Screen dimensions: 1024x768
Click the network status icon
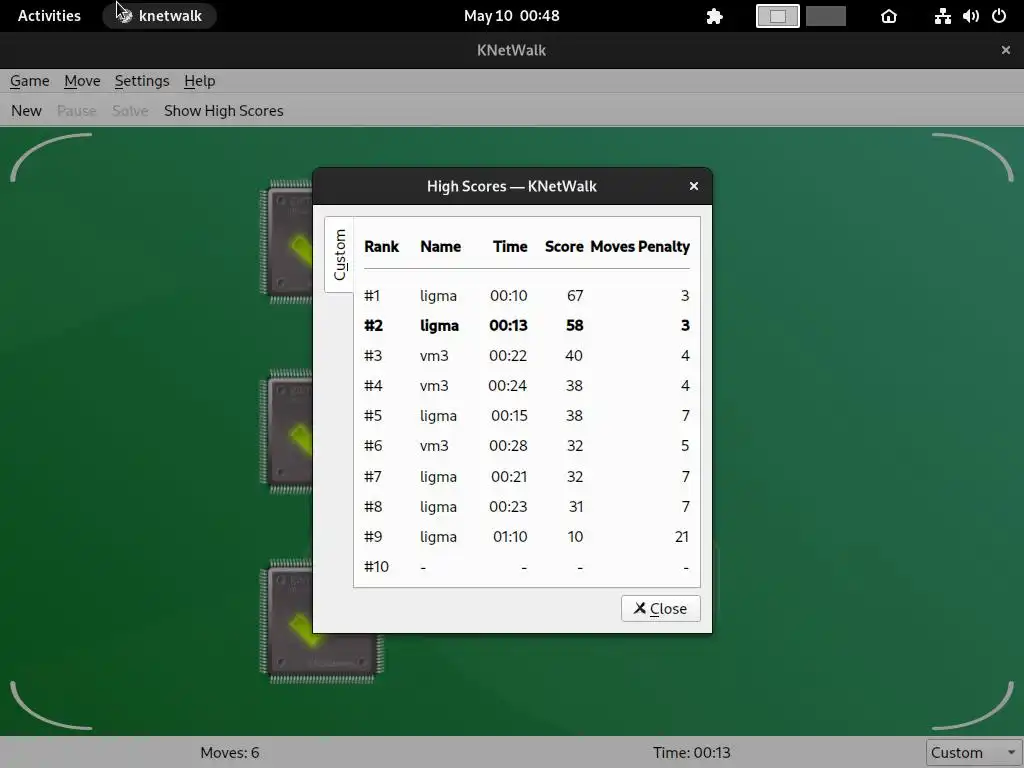(x=942, y=16)
